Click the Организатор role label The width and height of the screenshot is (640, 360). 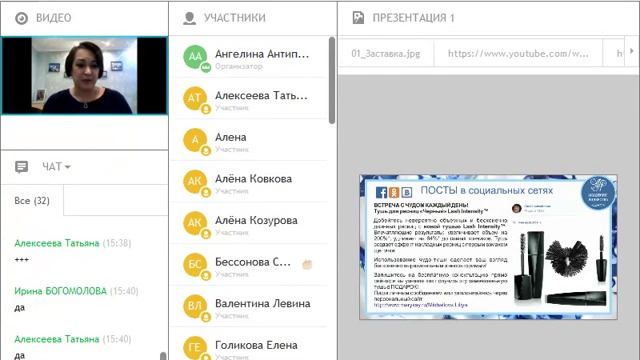pos(239,66)
